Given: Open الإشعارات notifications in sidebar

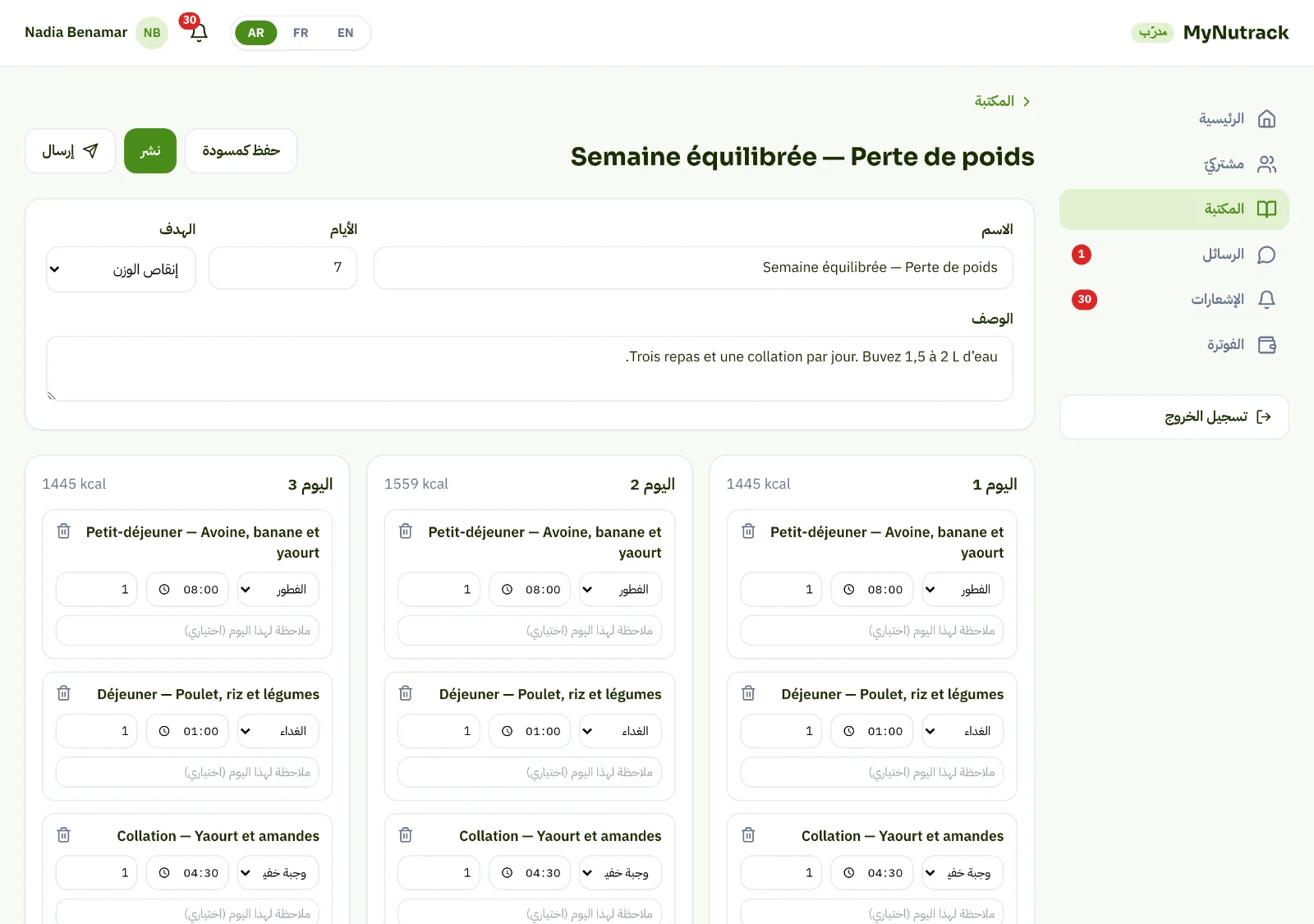Looking at the screenshot, I should point(1174,300).
